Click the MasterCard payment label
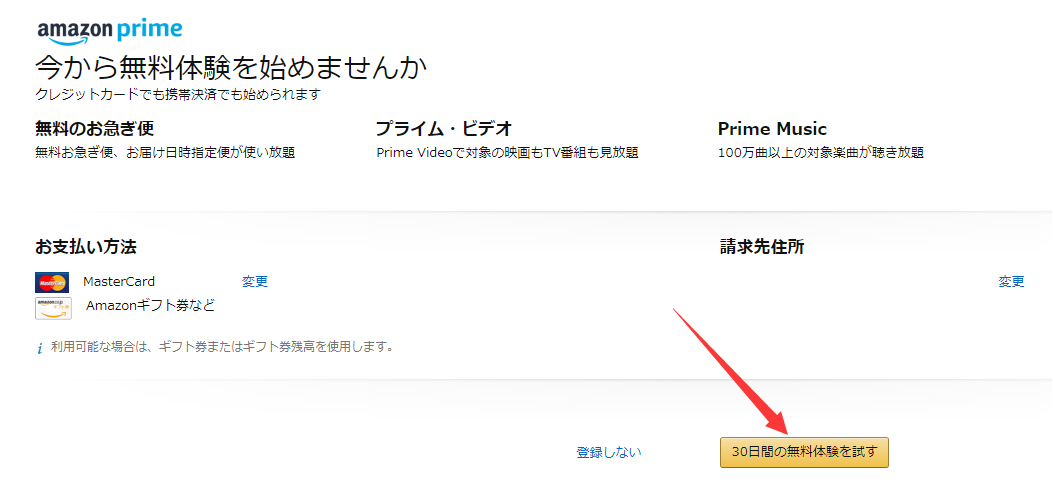Screen dimensions: 1053x488 coord(119,282)
